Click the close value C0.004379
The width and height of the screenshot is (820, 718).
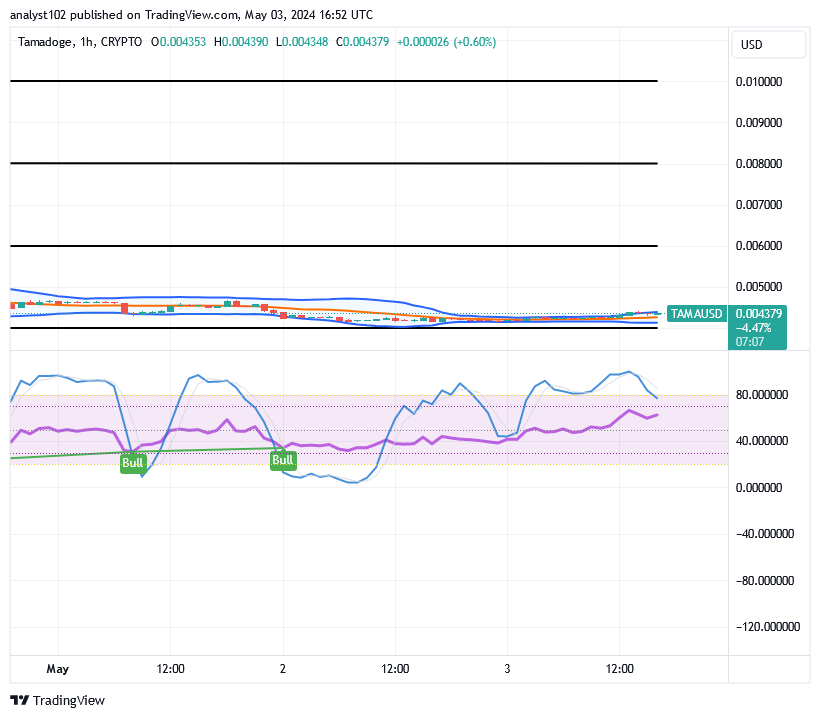point(362,42)
